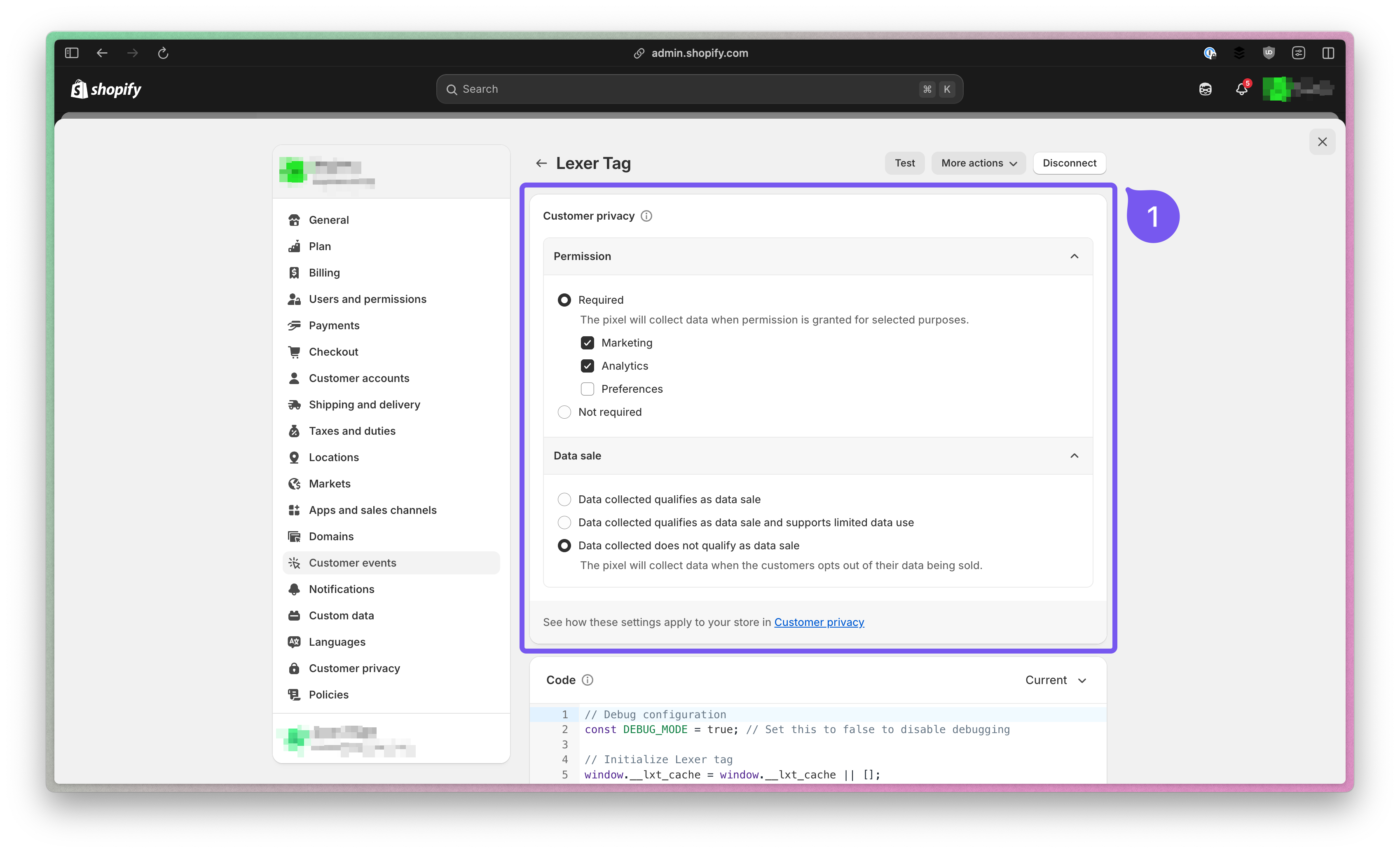This screenshot has height=853, width=1400.
Task: Click the browser split view icon
Action: coord(1328,53)
